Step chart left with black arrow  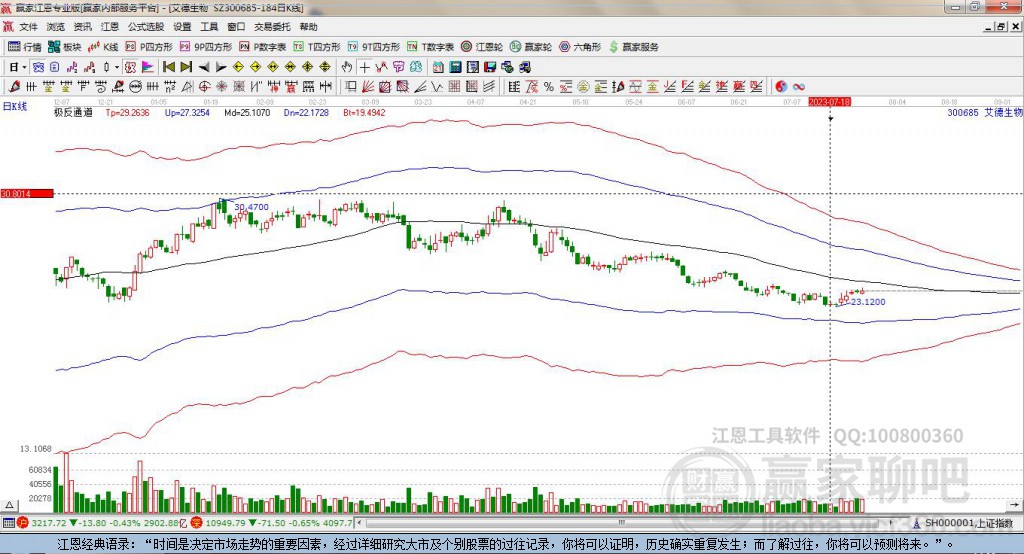point(204,67)
